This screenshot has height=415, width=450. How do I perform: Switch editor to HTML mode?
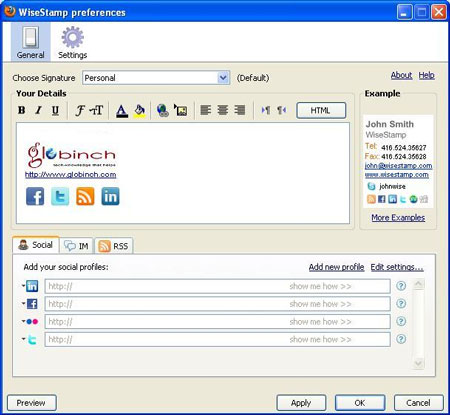click(x=321, y=110)
